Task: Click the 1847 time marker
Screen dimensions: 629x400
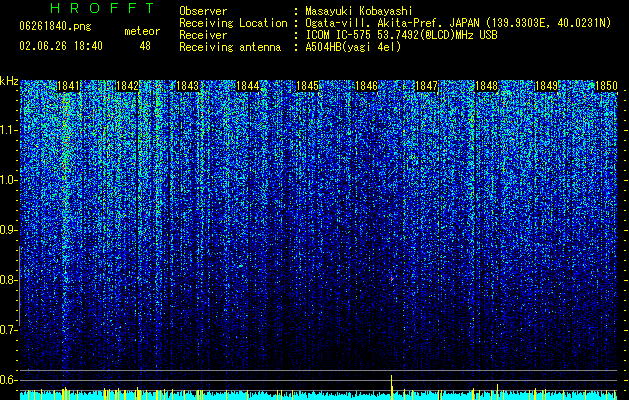Action: point(426,86)
